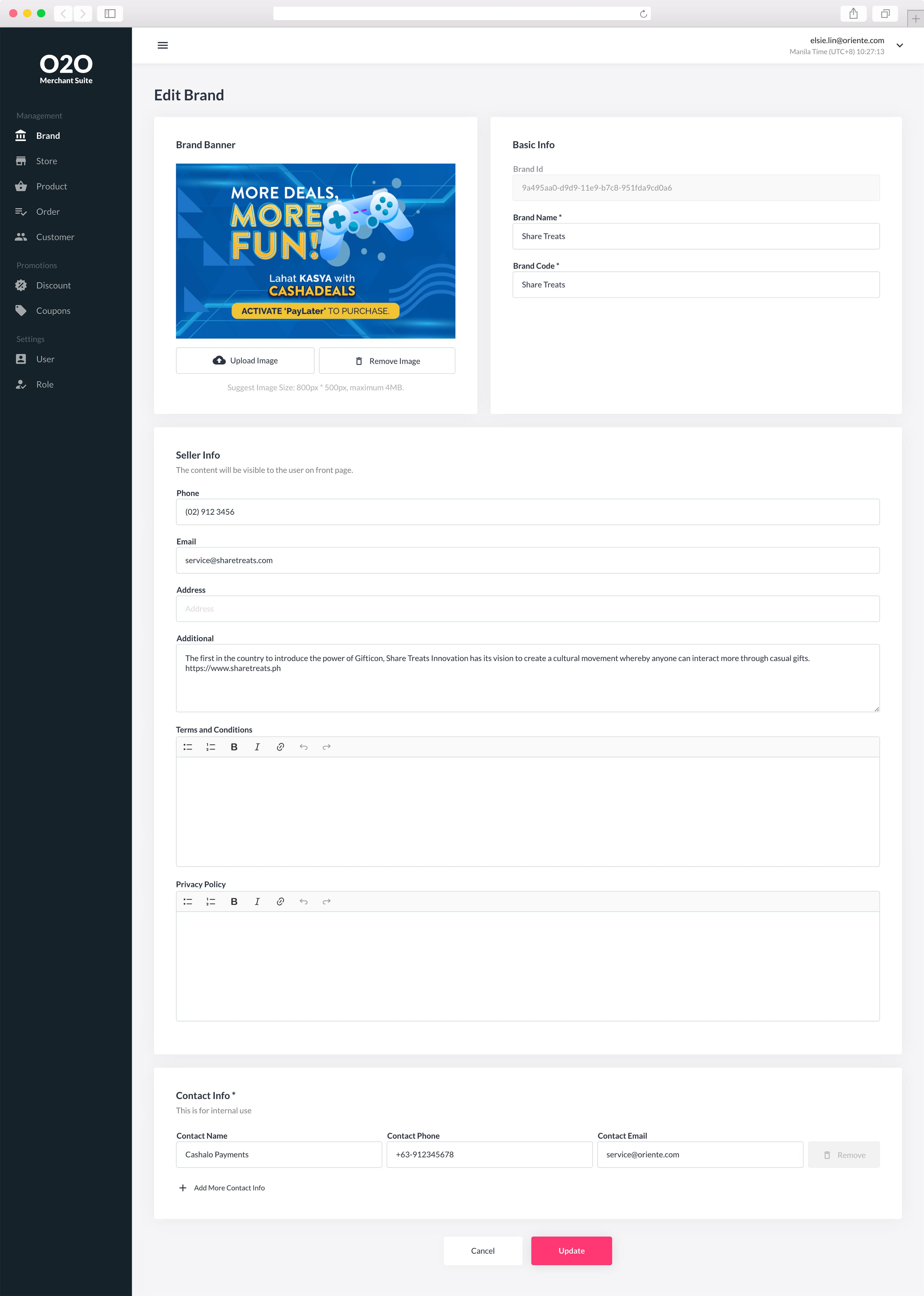Click undo arrow in Terms and Conditions toolbar
The width and height of the screenshot is (924, 1296).
(303, 747)
